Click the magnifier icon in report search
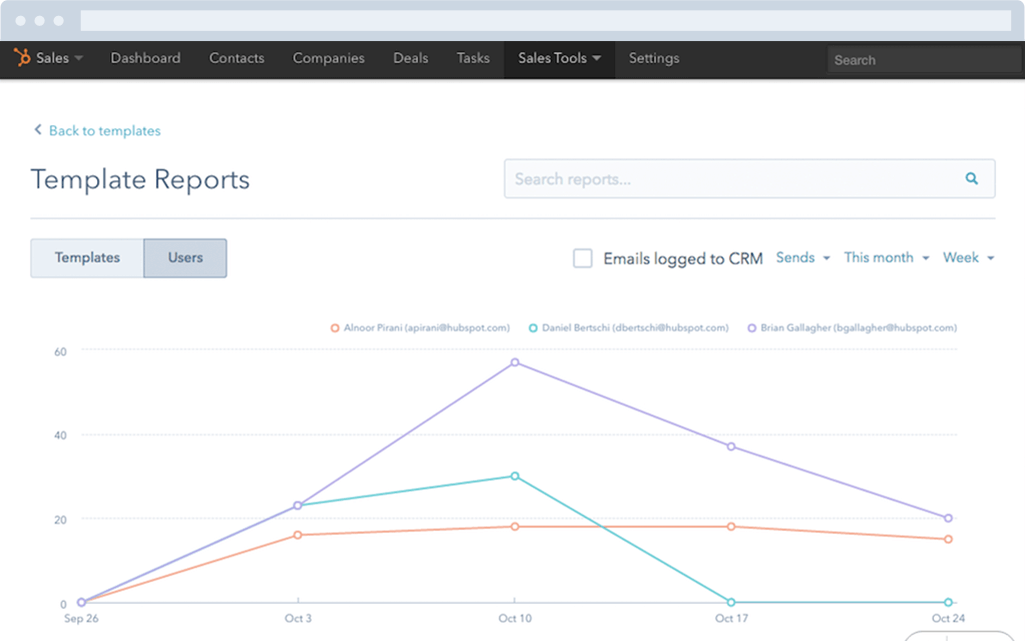1025x641 pixels. click(971, 179)
